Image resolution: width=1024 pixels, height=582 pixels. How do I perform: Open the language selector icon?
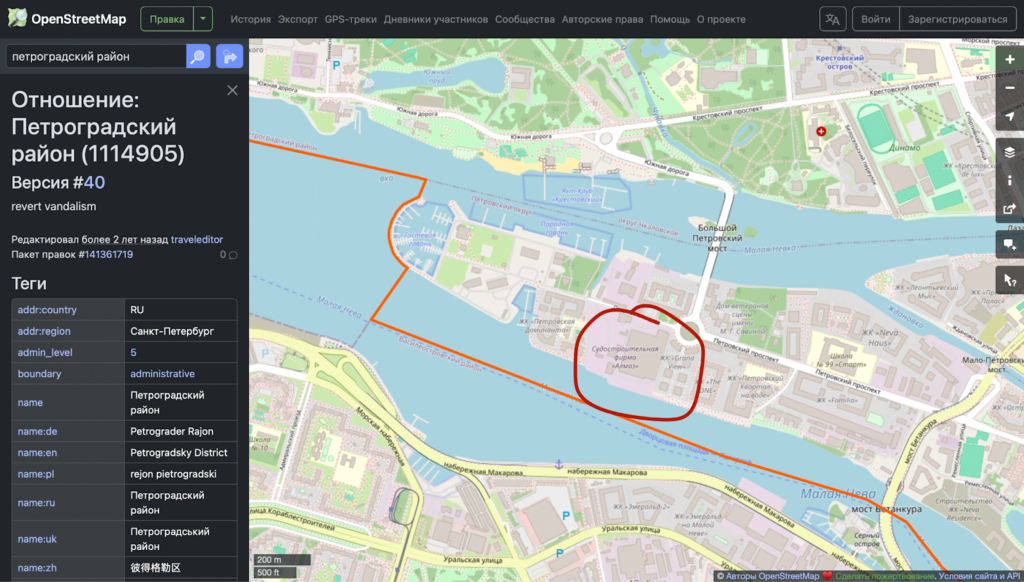click(x=832, y=19)
